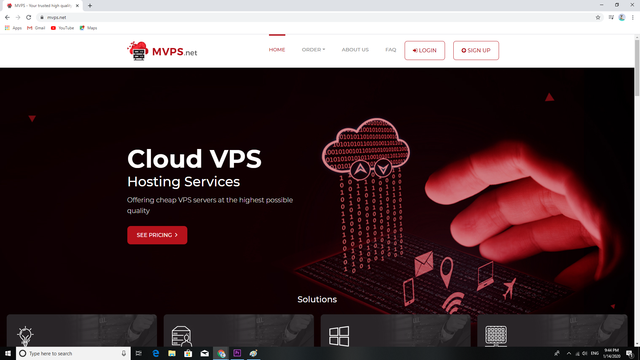Reload the current page
Viewport: 640px width, 360px height.
point(29,17)
